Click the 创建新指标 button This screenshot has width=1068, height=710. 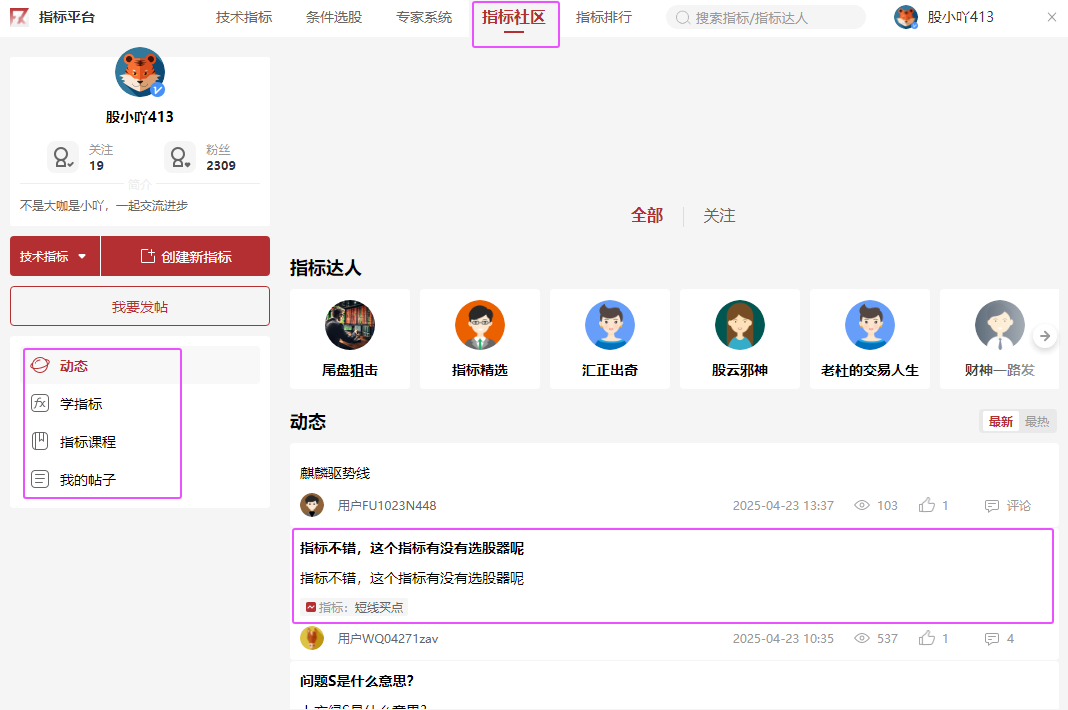[186, 256]
